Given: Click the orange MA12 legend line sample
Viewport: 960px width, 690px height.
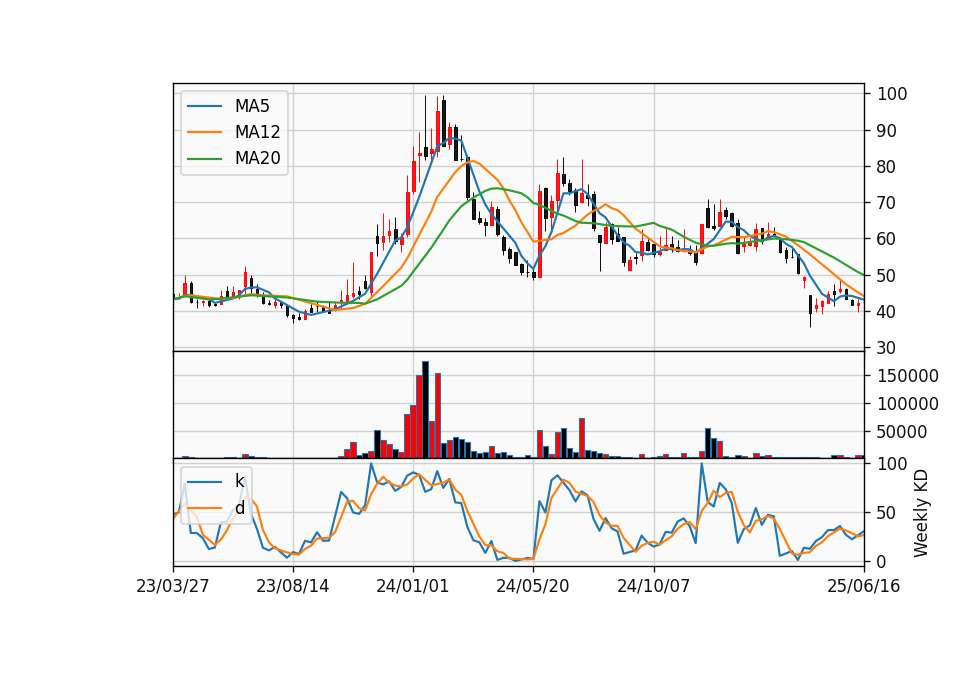Looking at the screenshot, I should (204, 132).
